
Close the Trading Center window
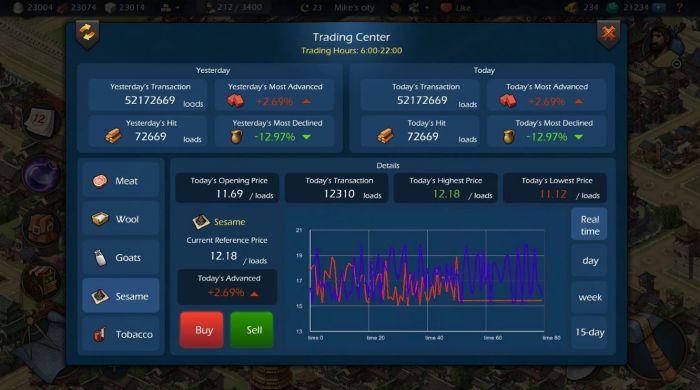click(608, 33)
